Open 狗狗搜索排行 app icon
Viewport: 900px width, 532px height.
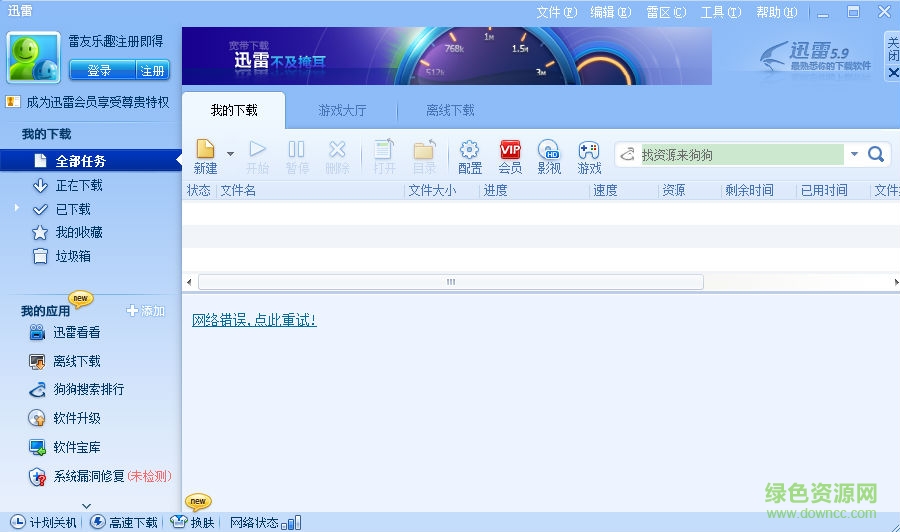click(37, 389)
